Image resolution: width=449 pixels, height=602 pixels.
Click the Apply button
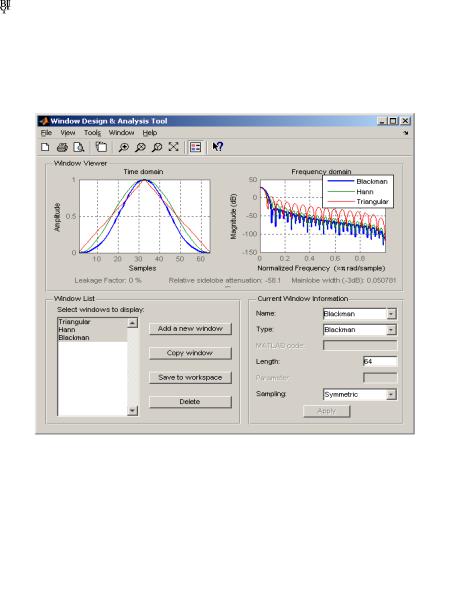[327, 411]
